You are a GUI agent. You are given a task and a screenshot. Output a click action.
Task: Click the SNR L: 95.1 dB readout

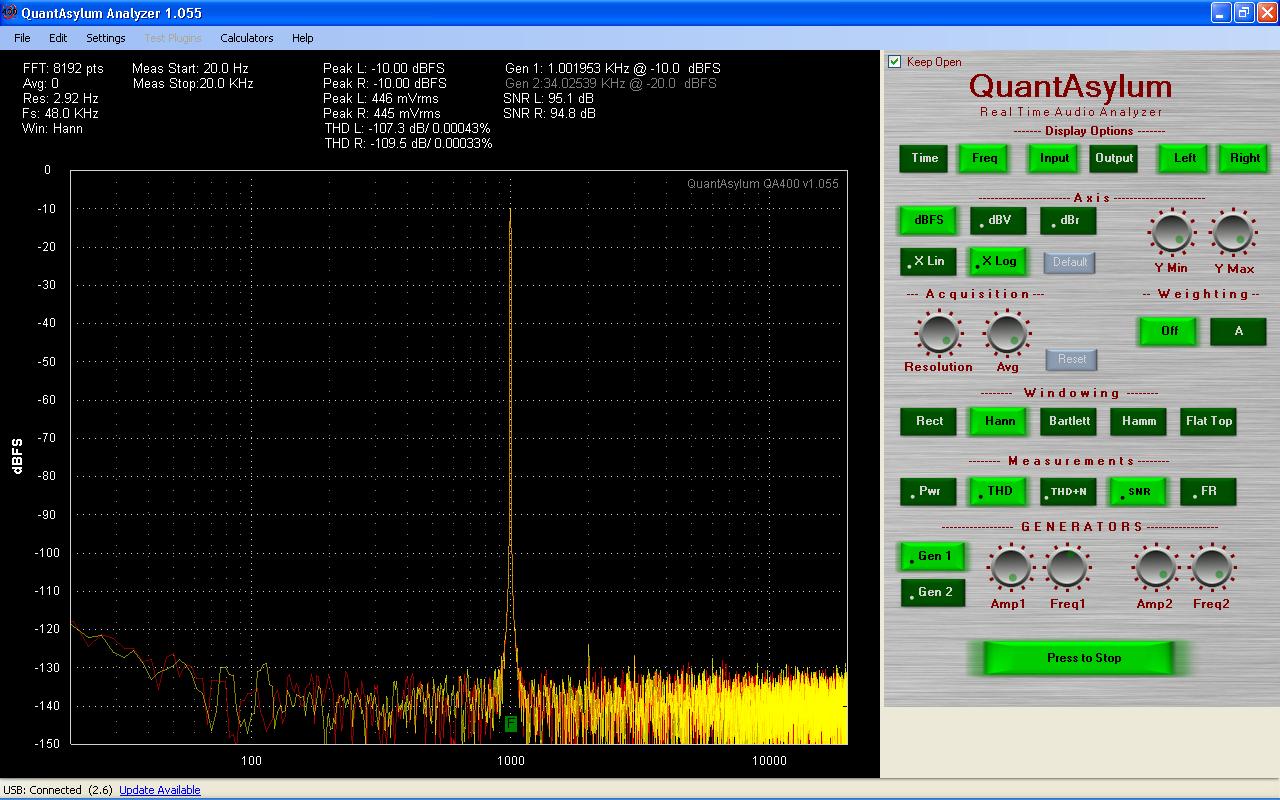[x=549, y=98]
